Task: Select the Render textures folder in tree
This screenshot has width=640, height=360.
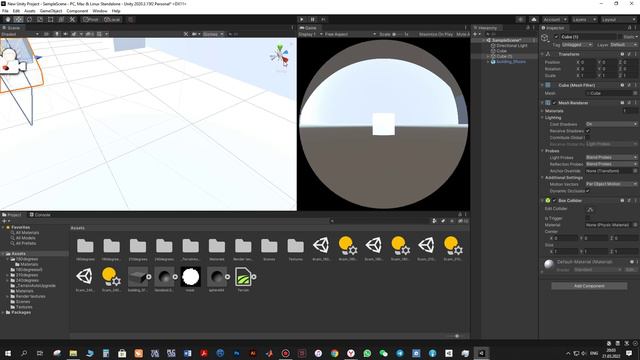Action: [31, 296]
